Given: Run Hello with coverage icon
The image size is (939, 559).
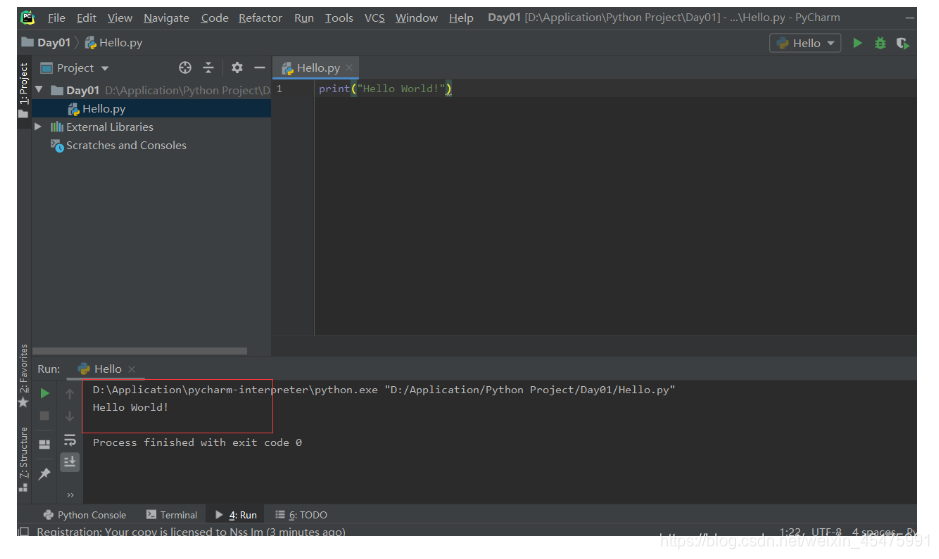Looking at the screenshot, I should click(902, 43).
